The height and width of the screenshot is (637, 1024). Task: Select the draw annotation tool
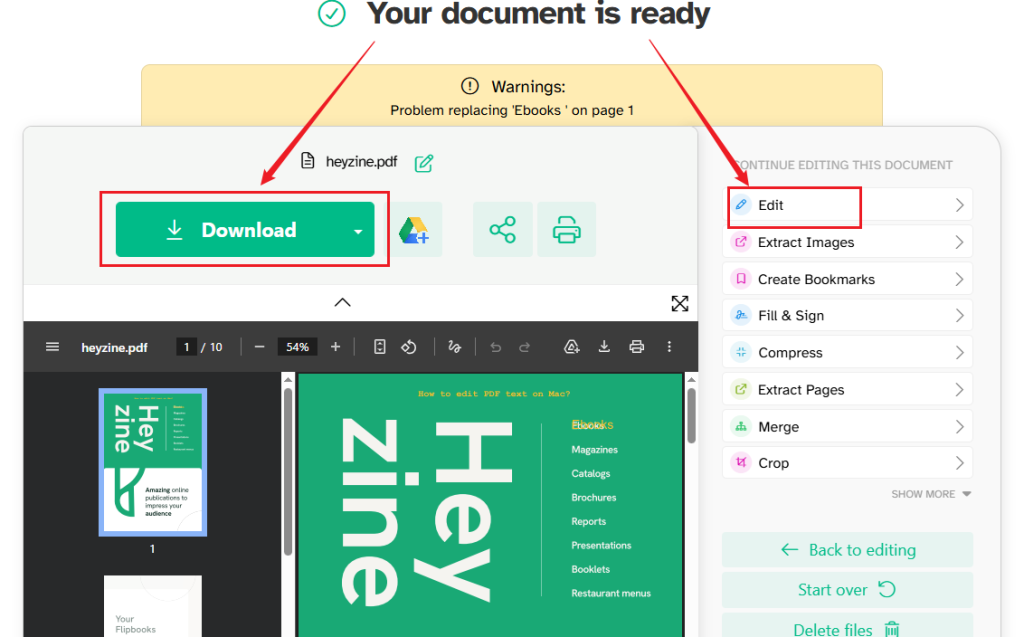coord(455,347)
